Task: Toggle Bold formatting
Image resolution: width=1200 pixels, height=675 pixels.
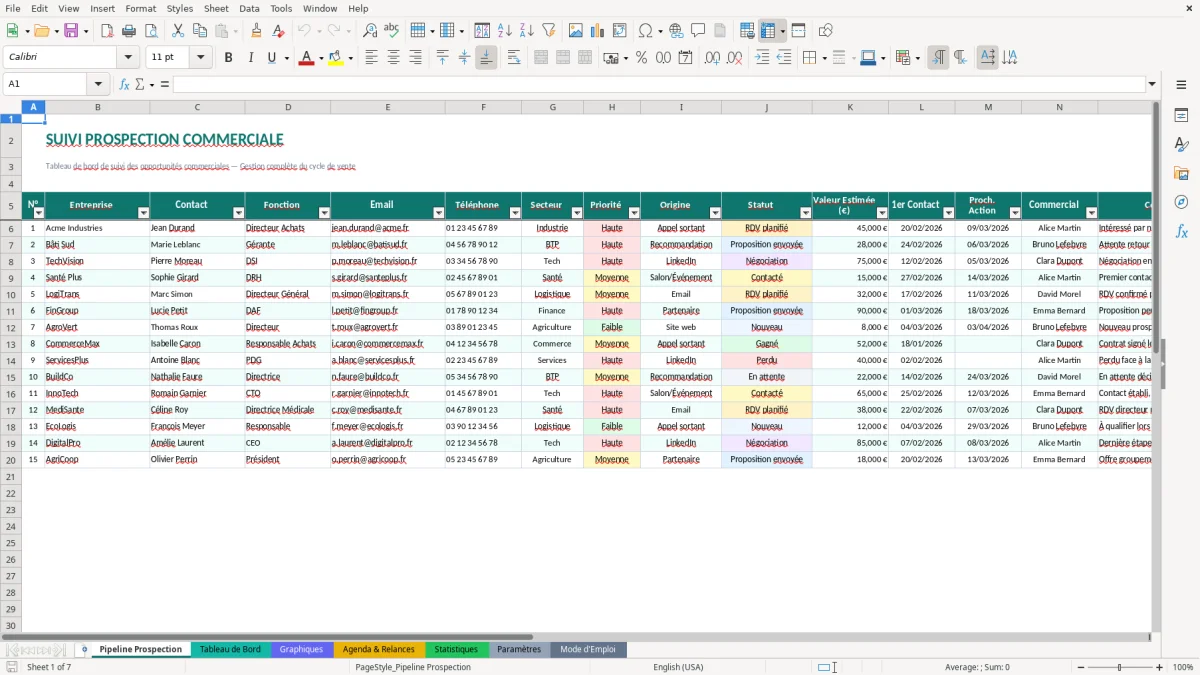Action: [x=228, y=58]
